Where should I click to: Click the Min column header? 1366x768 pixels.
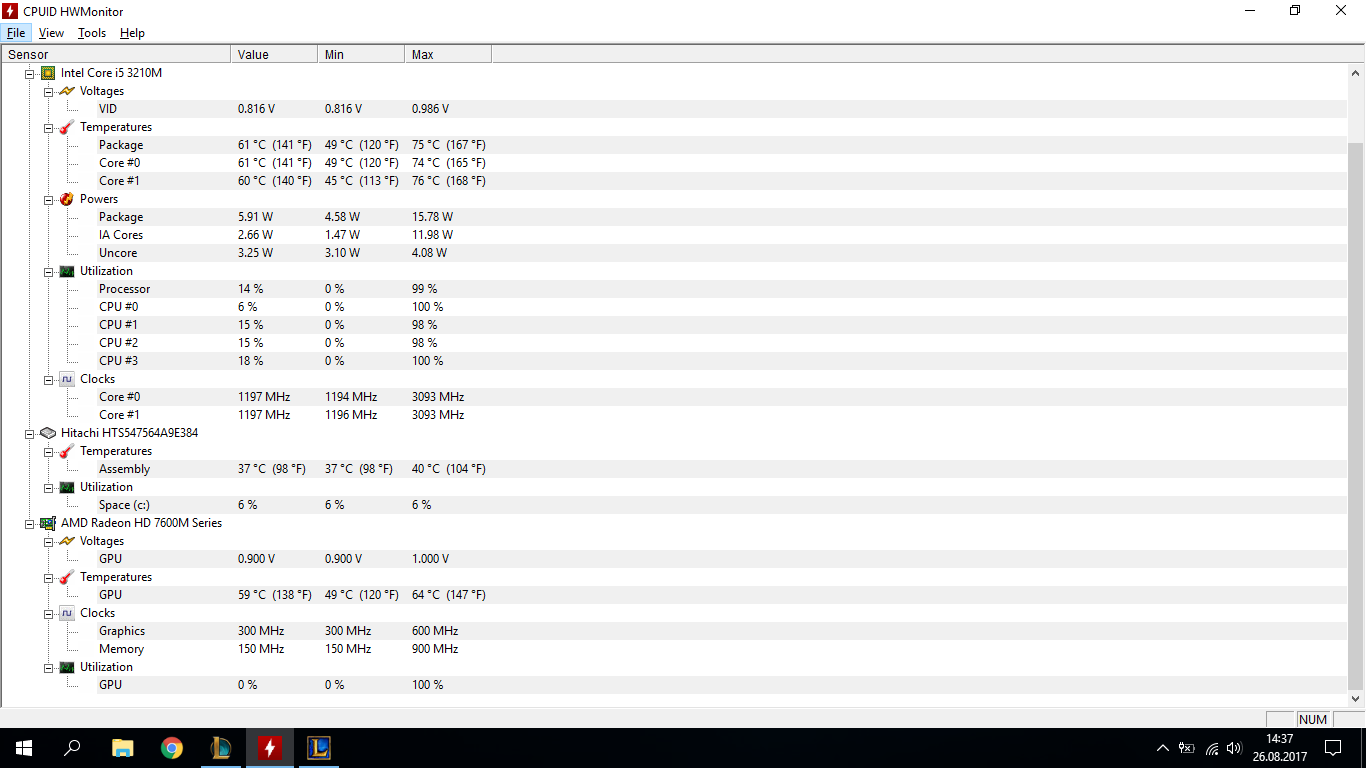361,55
